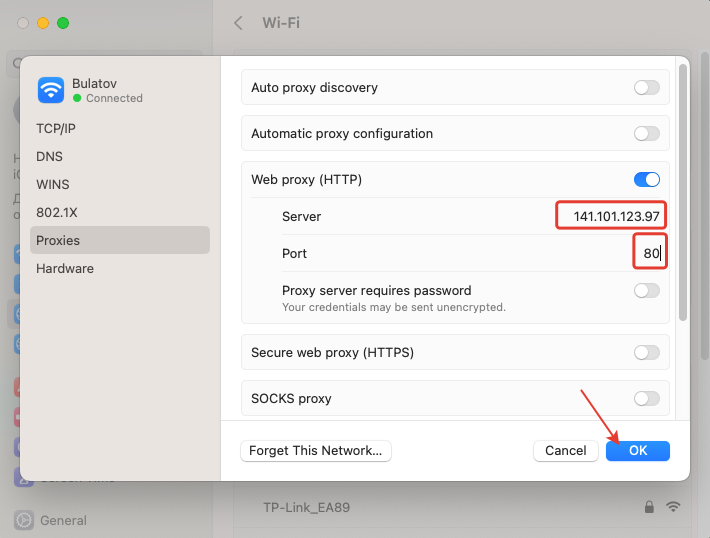
Task: Click the proxy Server address field
Action: [x=611, y=216]
